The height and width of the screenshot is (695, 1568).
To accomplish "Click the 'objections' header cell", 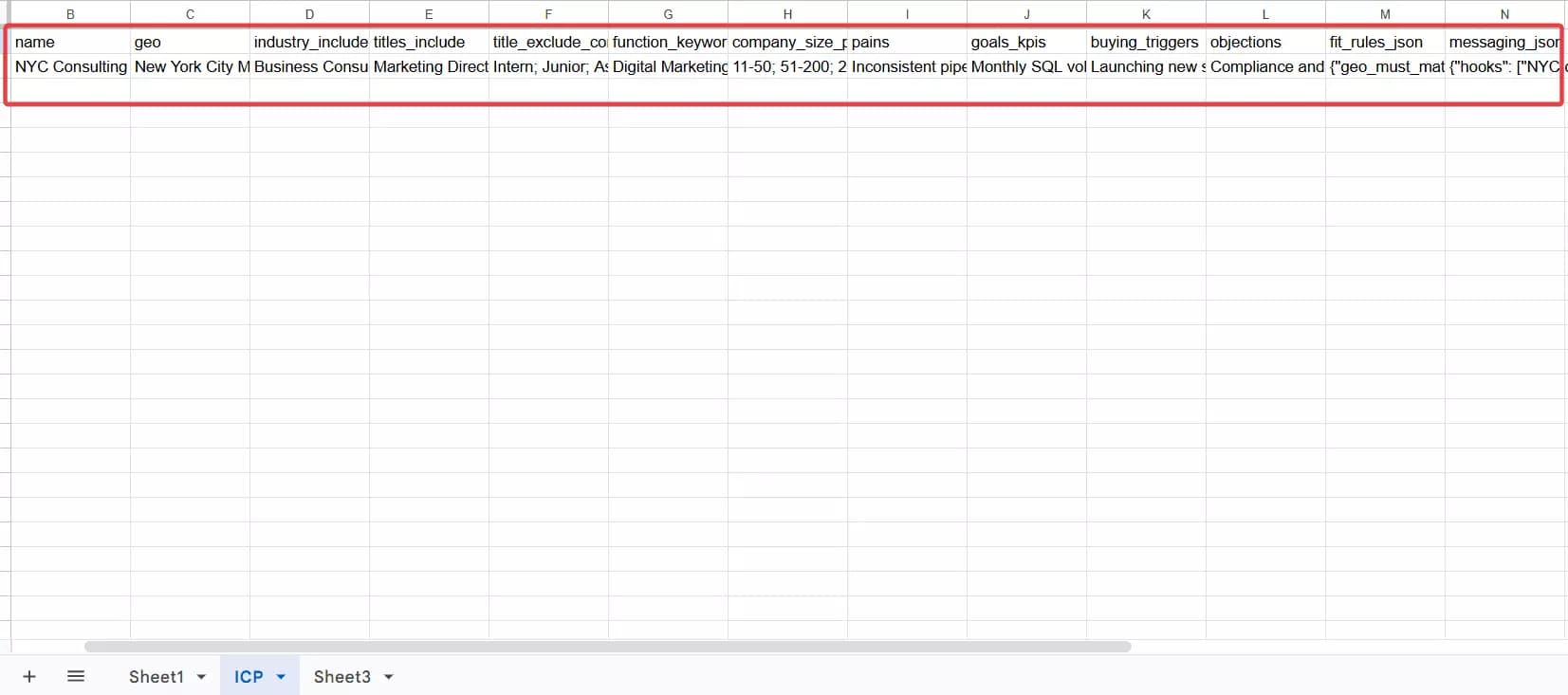I will (1265, 42).
